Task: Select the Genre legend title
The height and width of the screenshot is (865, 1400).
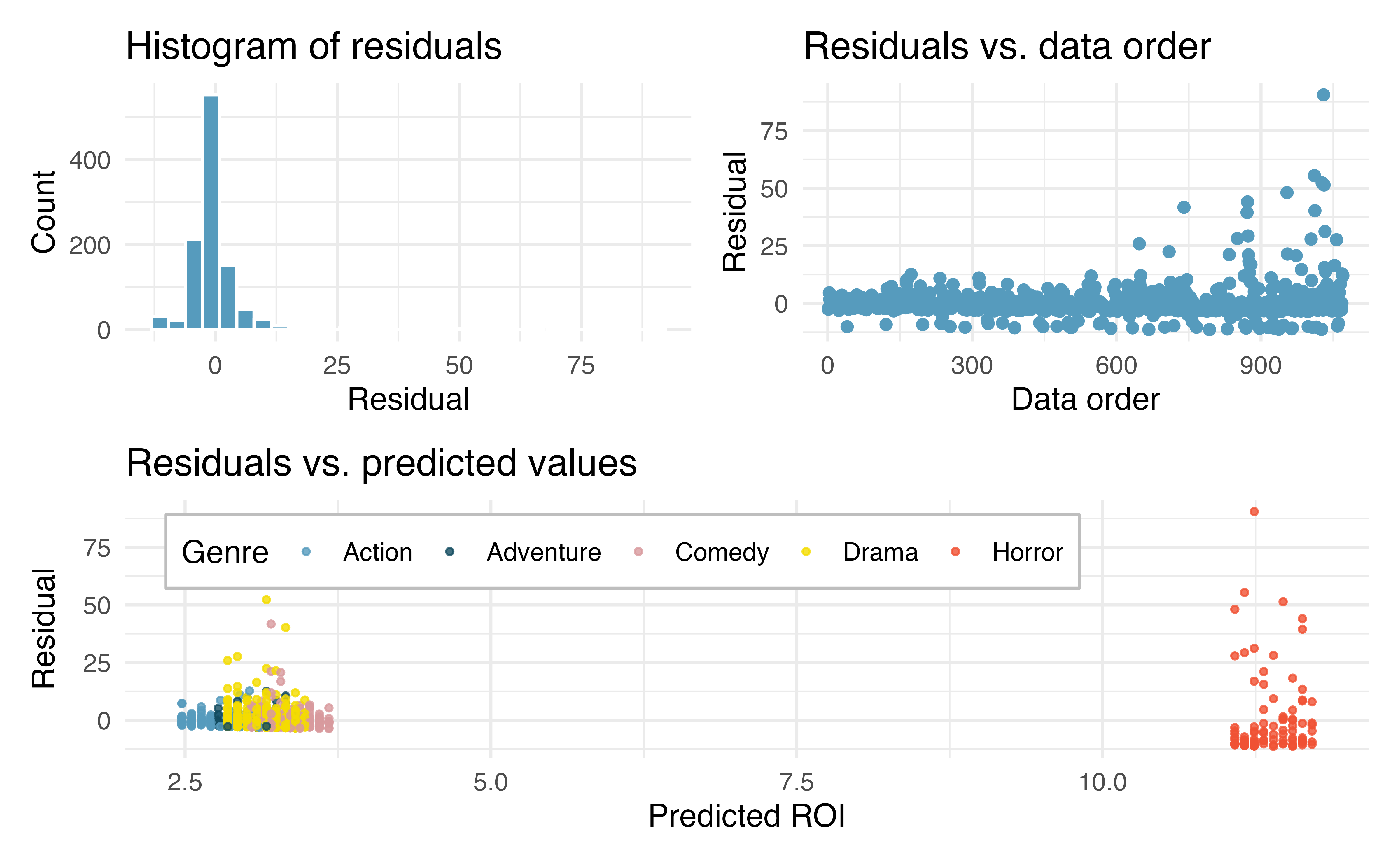Action: point(225,552)
